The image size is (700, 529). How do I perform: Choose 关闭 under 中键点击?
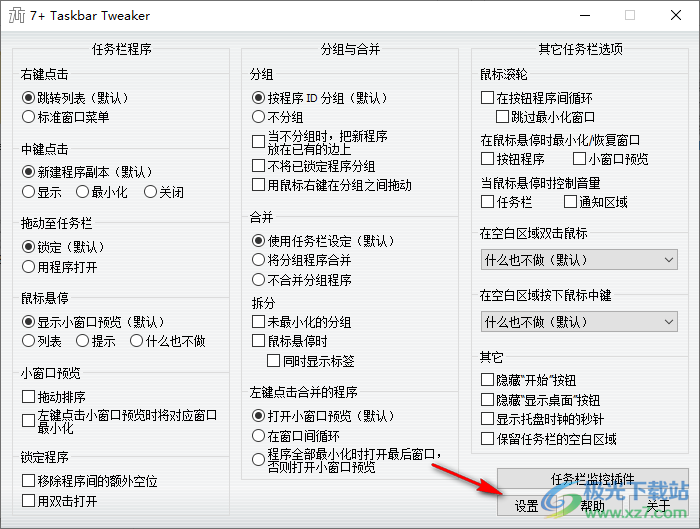coord(150,192)
